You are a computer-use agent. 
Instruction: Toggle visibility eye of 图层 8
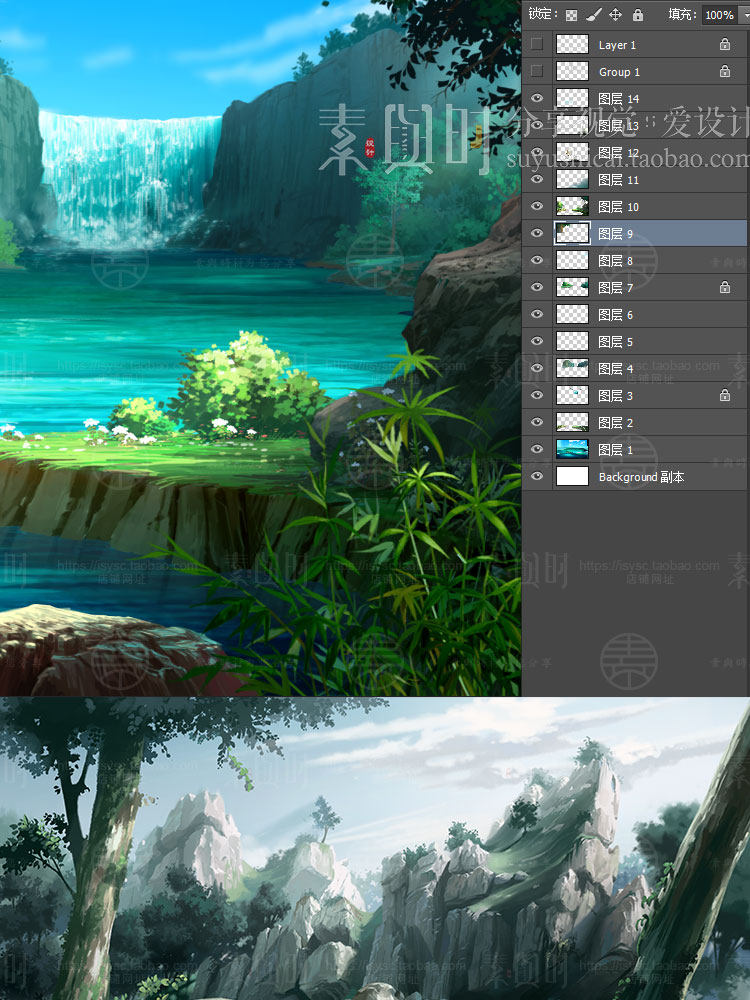(537, 260)
